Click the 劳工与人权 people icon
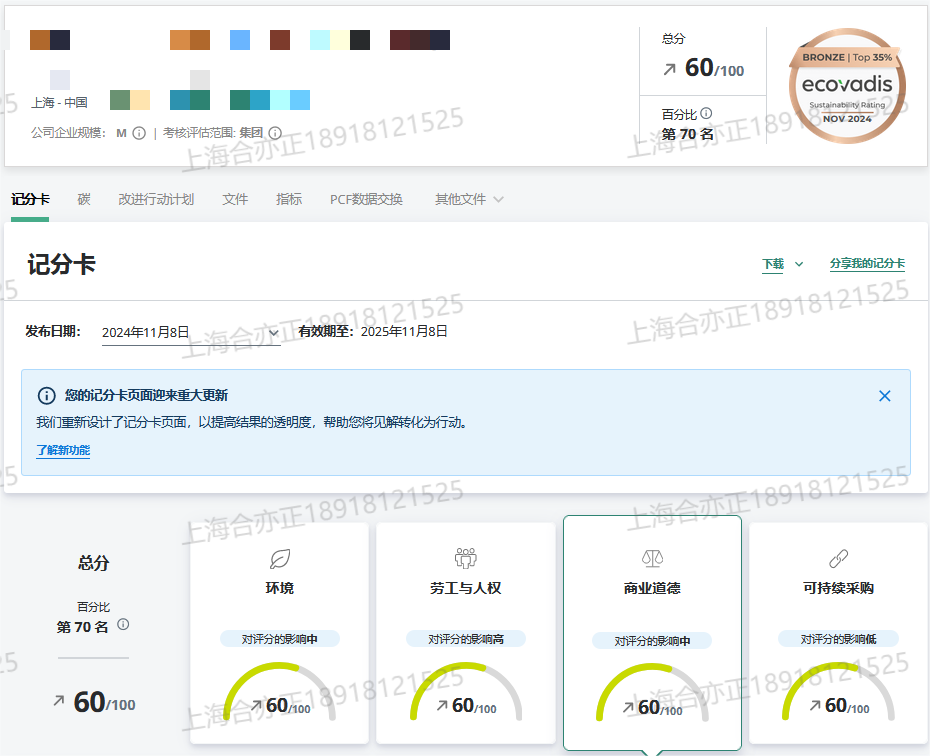The image size is (930, 756). tap(465, 558)
